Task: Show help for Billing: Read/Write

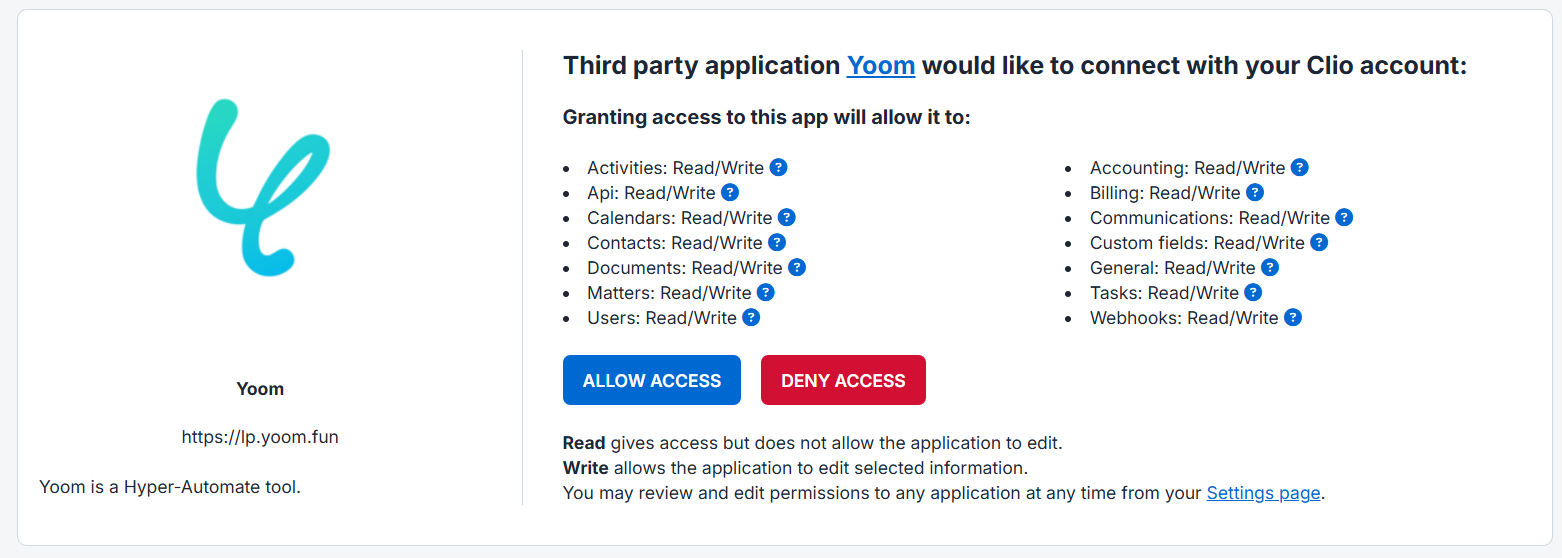Action: pos(1255,192)
